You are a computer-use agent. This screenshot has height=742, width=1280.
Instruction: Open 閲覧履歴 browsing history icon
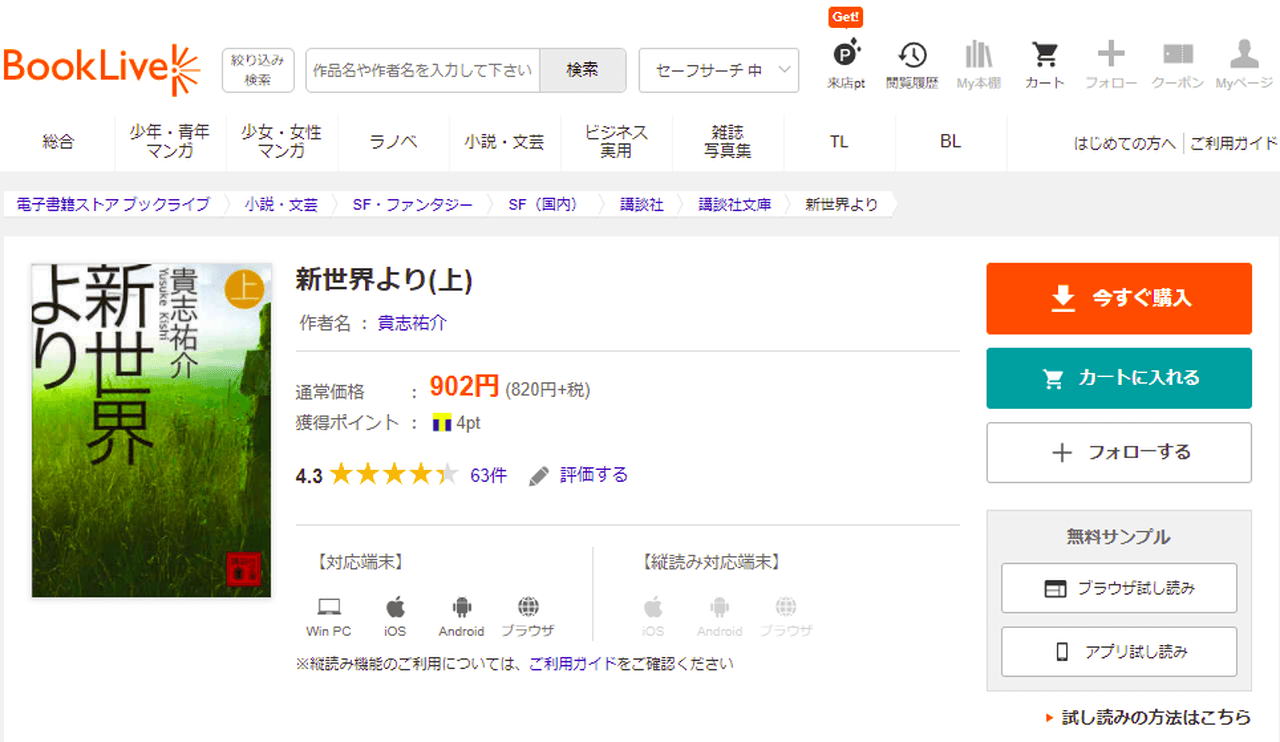[x=911, y=65]
